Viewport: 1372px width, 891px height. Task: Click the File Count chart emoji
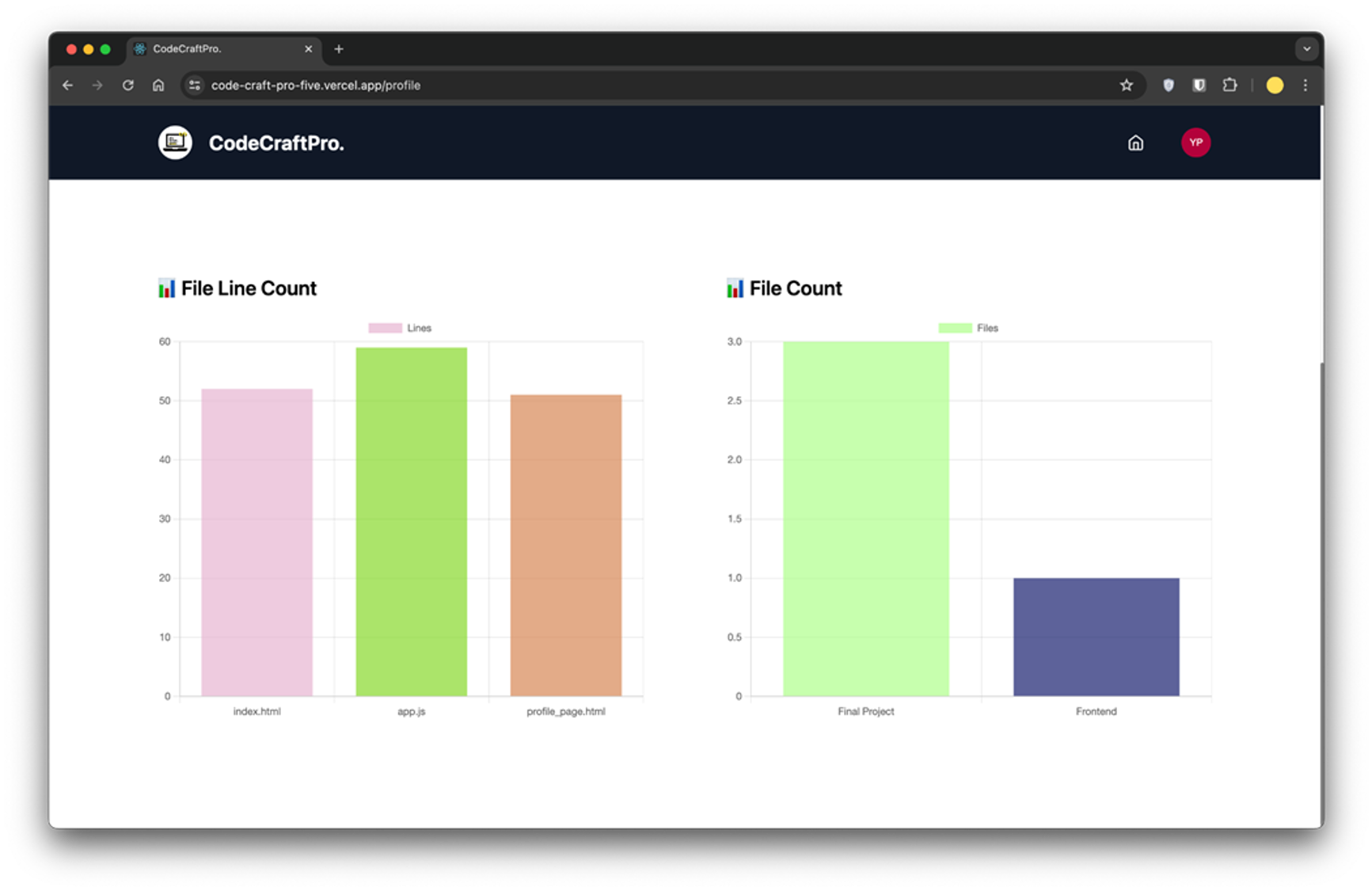click(x=735, y=288)
